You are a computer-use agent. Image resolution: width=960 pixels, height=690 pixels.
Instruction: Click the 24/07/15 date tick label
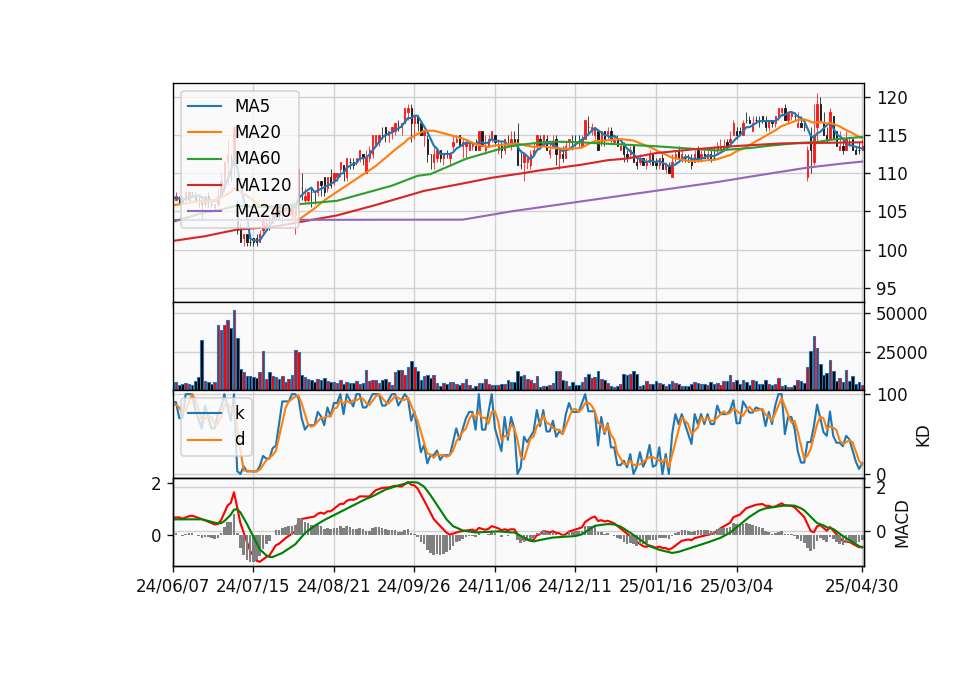tap(252, 587)
